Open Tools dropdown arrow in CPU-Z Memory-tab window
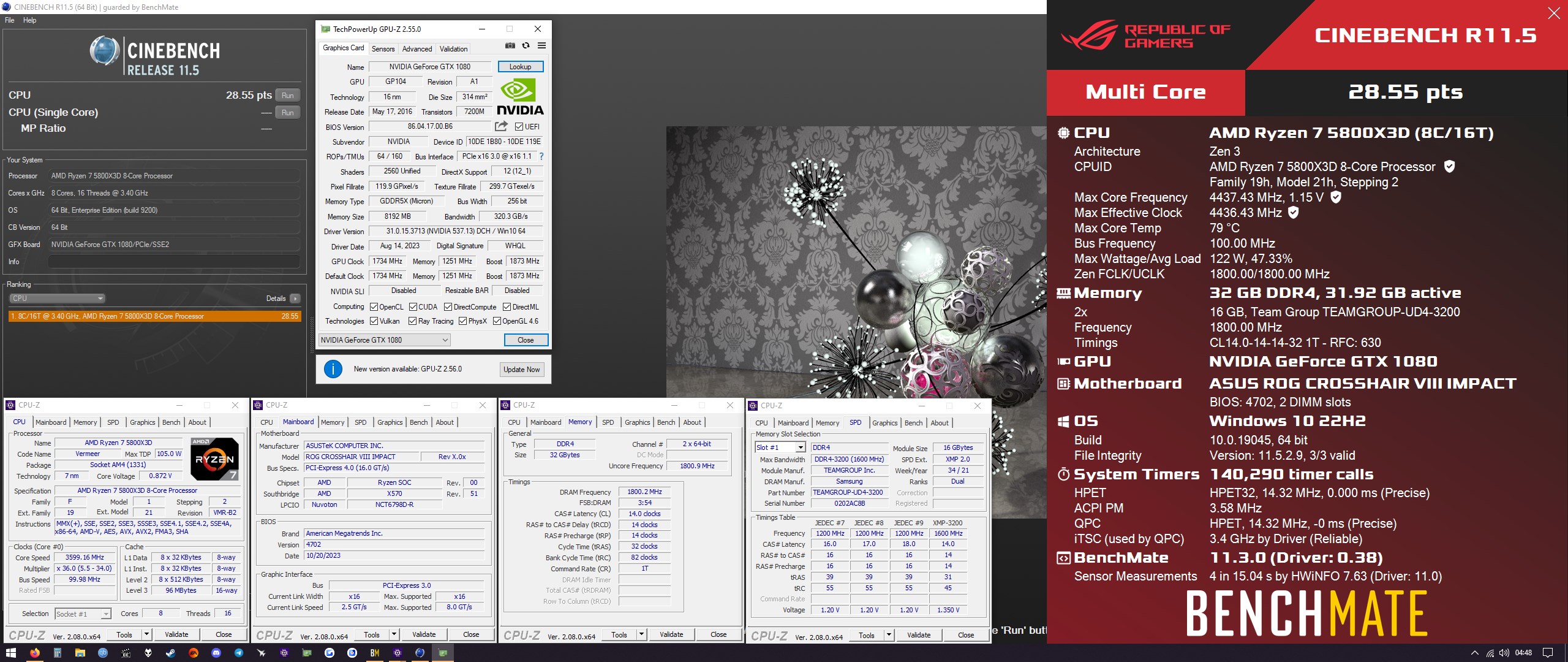 (642, 634)
